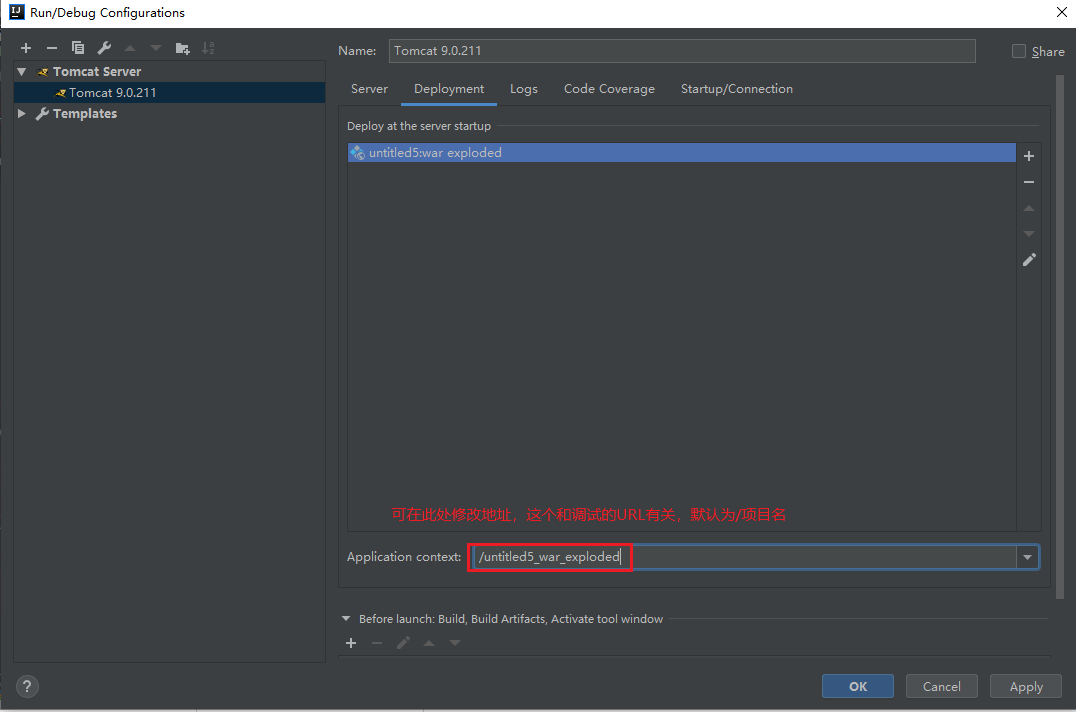This screenshot has height=712, width=1076.
Task: Select the untitled5:war exploded artifact row
Action: 681,152
